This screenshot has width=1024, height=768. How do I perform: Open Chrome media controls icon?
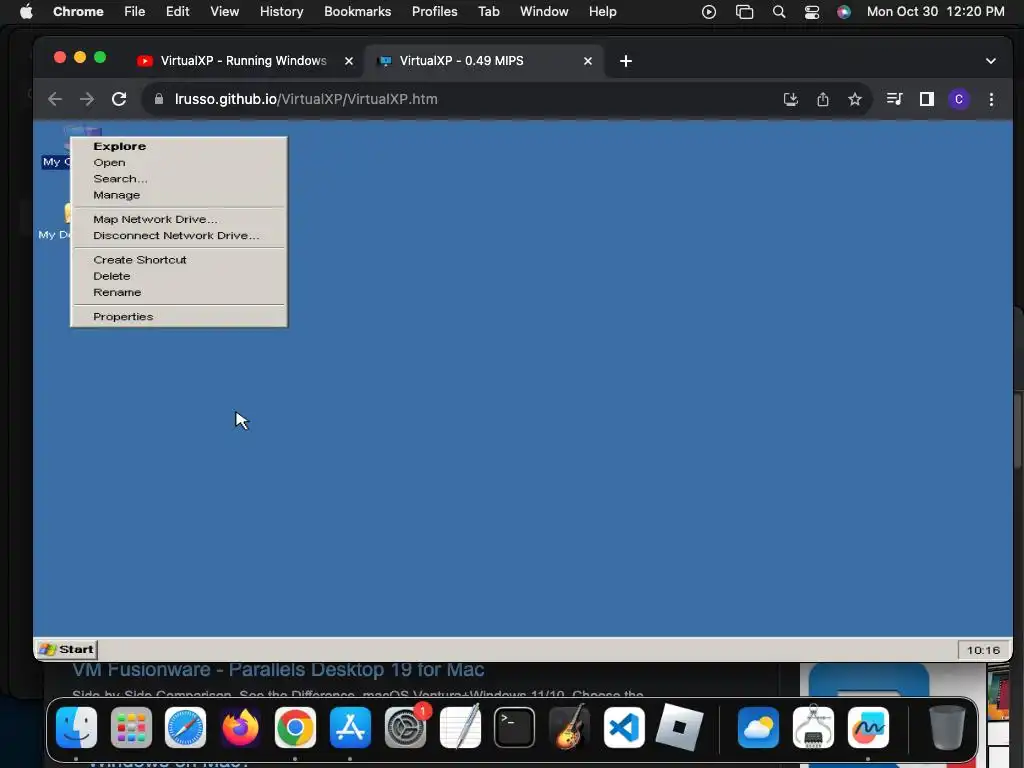coord(894,99)
